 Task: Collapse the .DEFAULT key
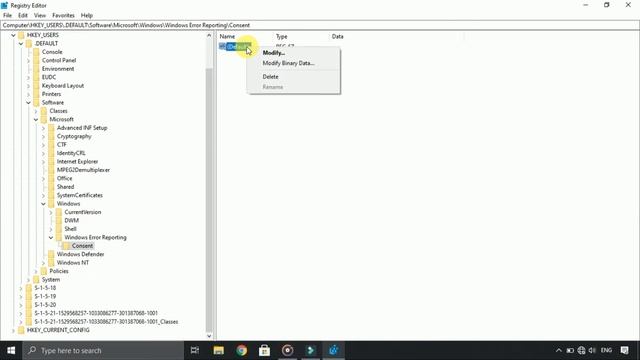coord(21,44)
